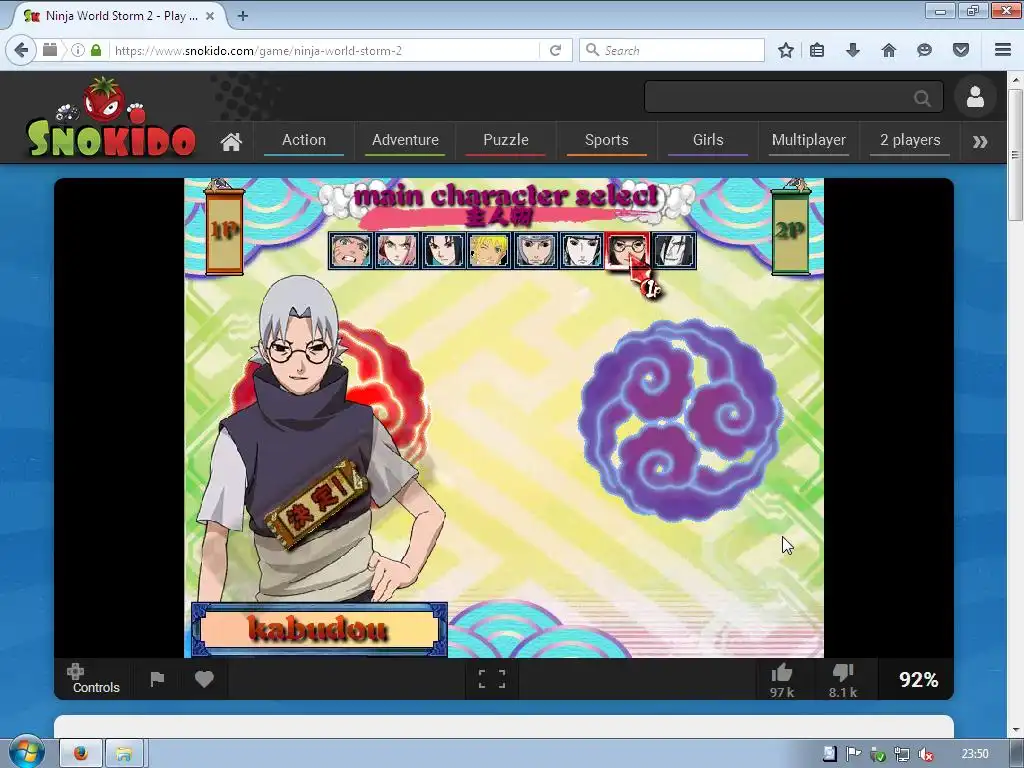Screen dimensions: 1024x768
Task: Dislike the game with thumbs down
Action: pos(842,681)
